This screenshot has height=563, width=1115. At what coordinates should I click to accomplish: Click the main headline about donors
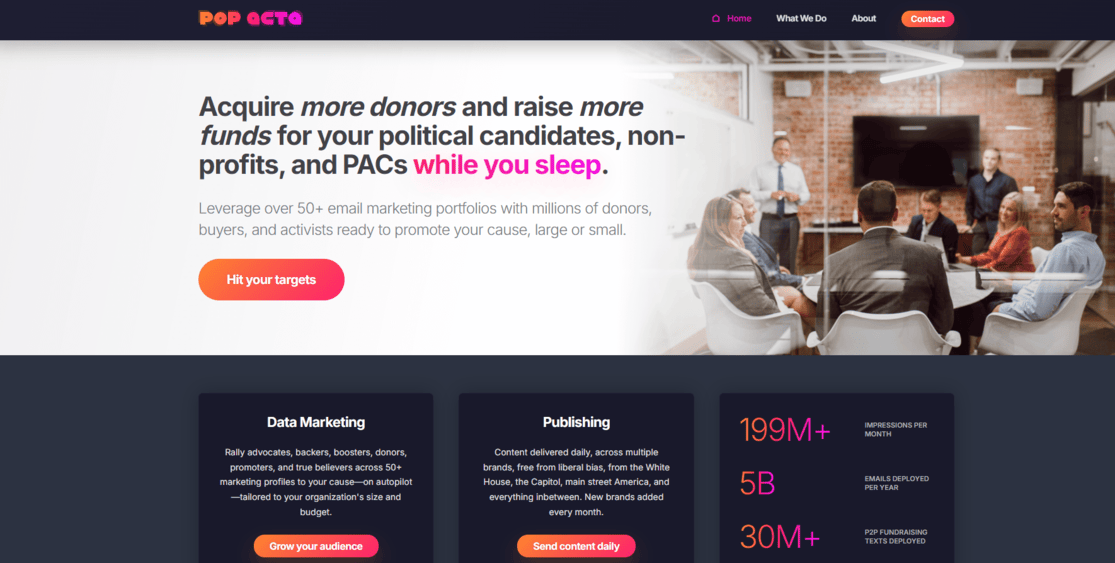coord(442,136)
